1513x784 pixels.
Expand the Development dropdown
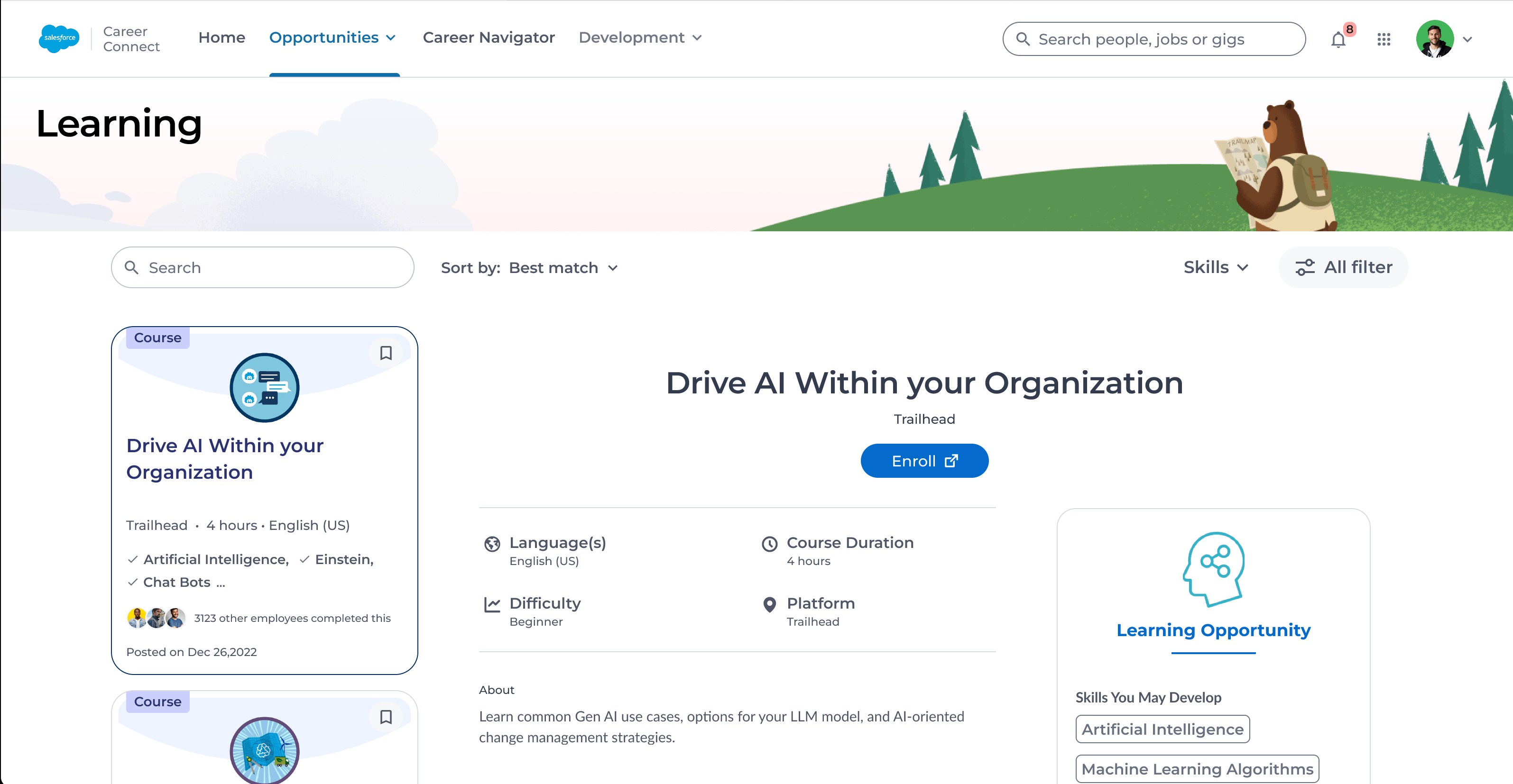click(x=640, y=37)
